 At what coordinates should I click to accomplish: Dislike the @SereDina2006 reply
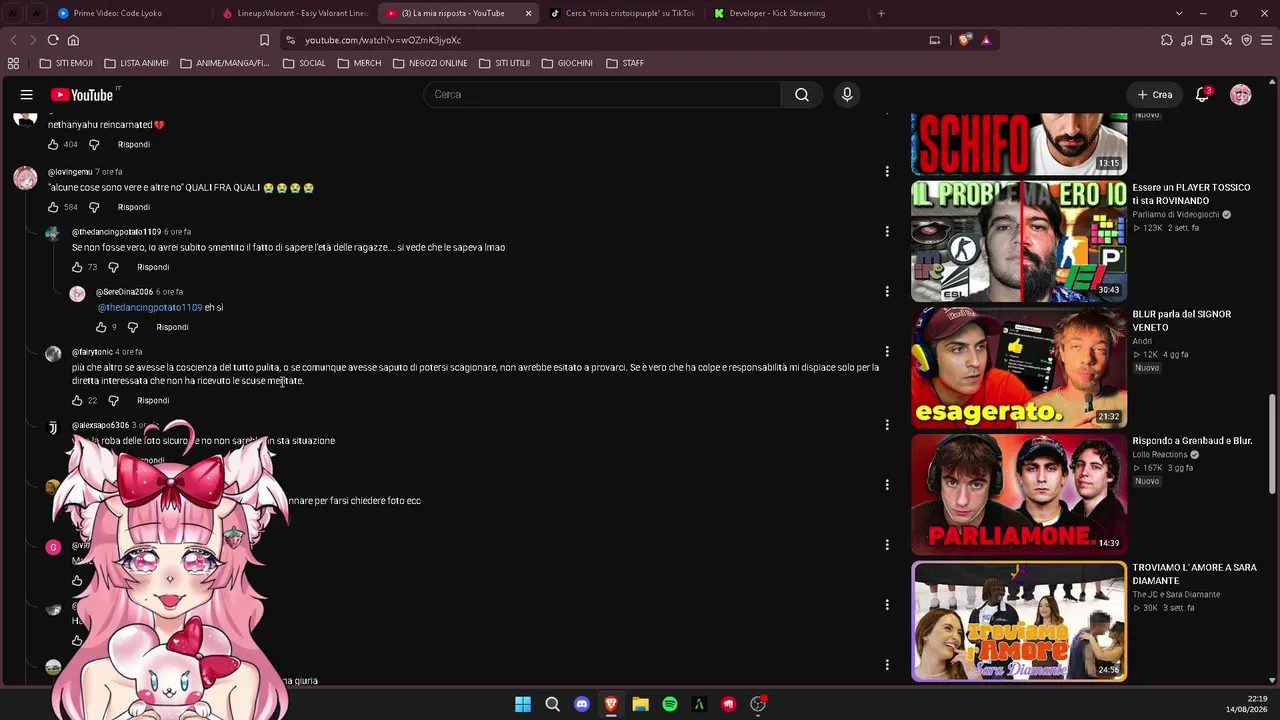pos(132,327)
